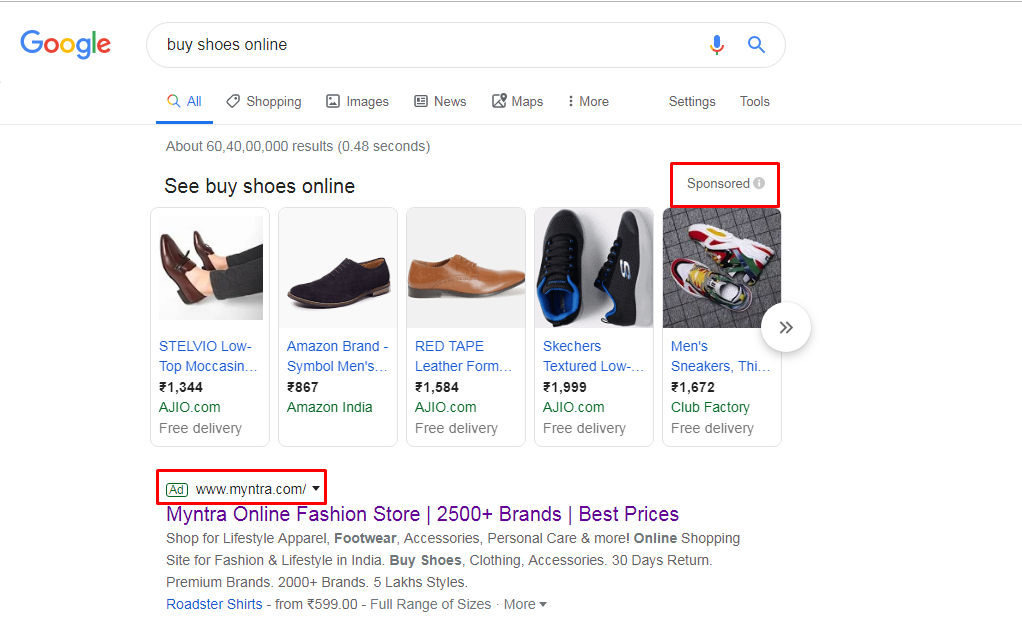Open the Roadster Shirts sitelink
The width and height of the screenshot is (1022, 626).
click(214, 604)
